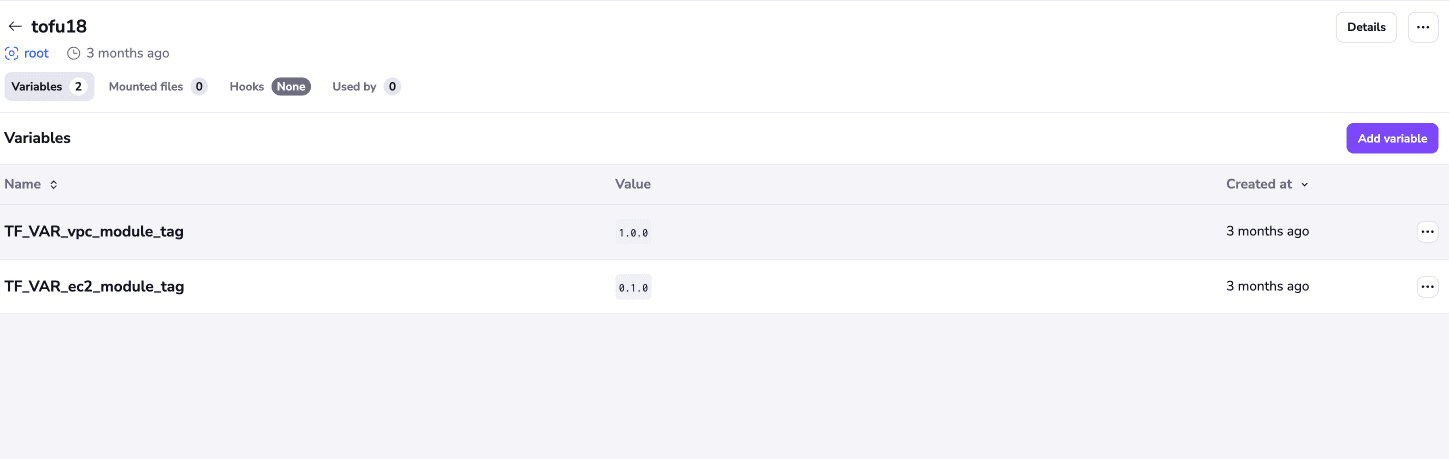Open the Details panel button
Viewport: 1449px width, 459px height.
1366,28
